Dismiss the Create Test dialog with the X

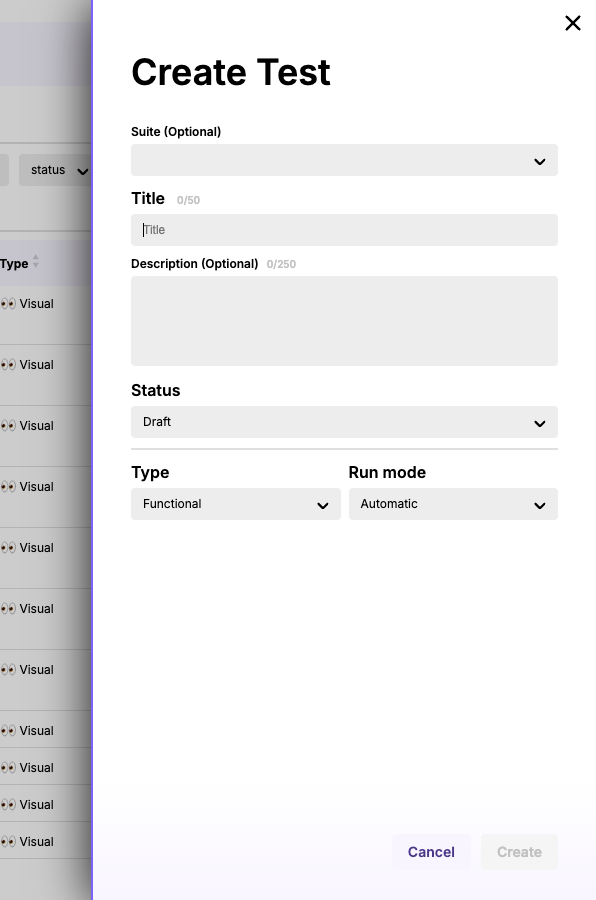(572, 23)
